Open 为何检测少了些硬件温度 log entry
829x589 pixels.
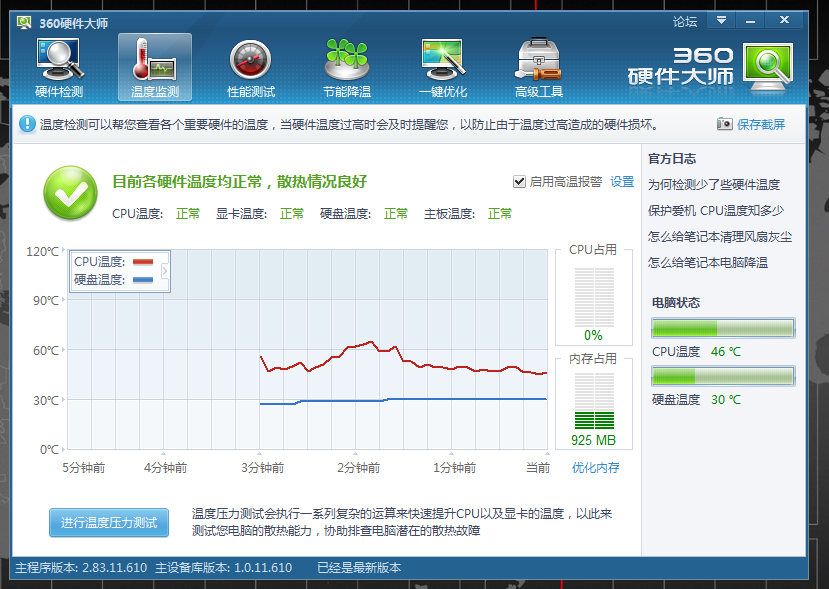[x=714, y=185]
